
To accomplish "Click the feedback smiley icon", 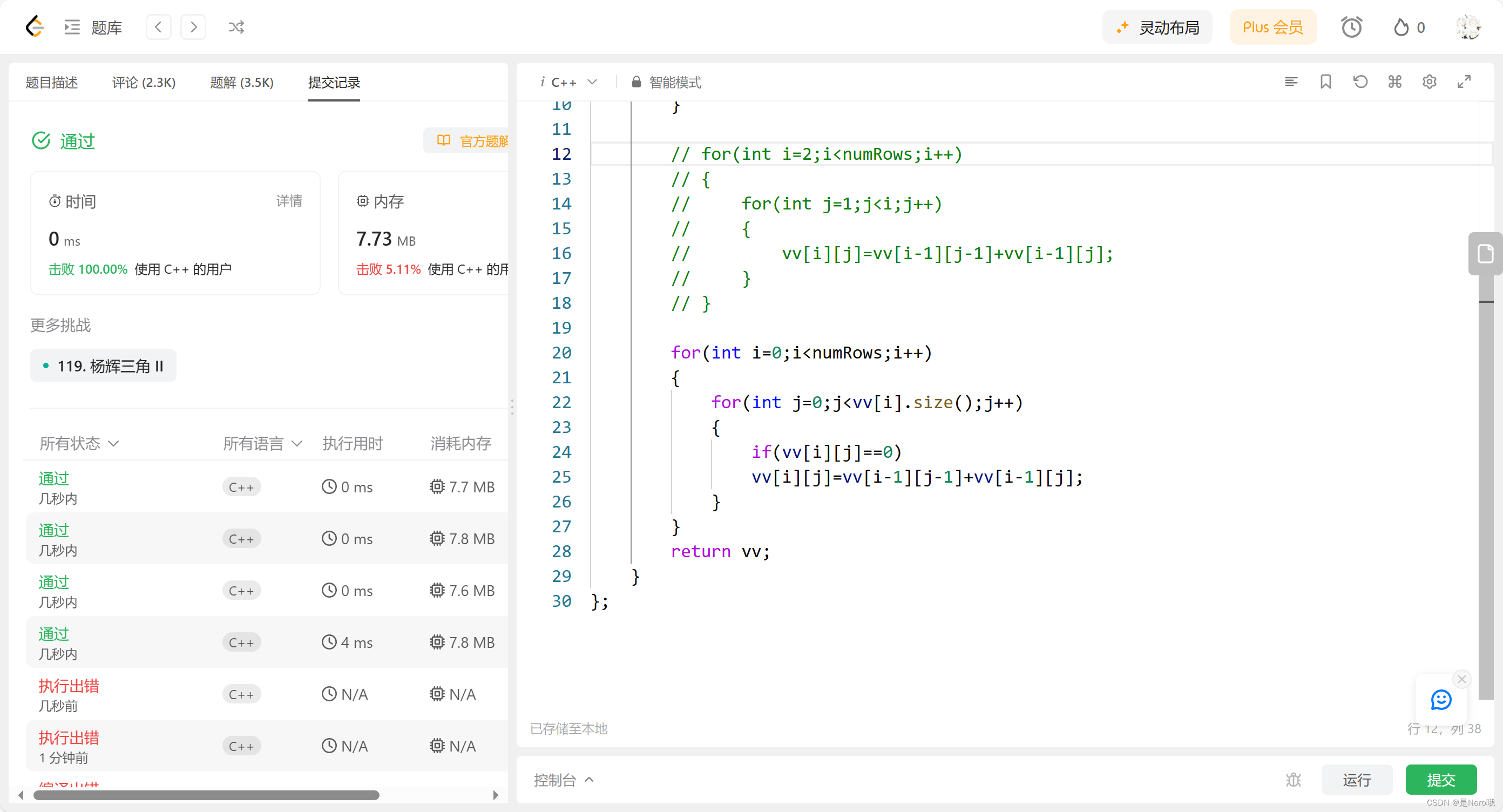I will [1440, 699].
